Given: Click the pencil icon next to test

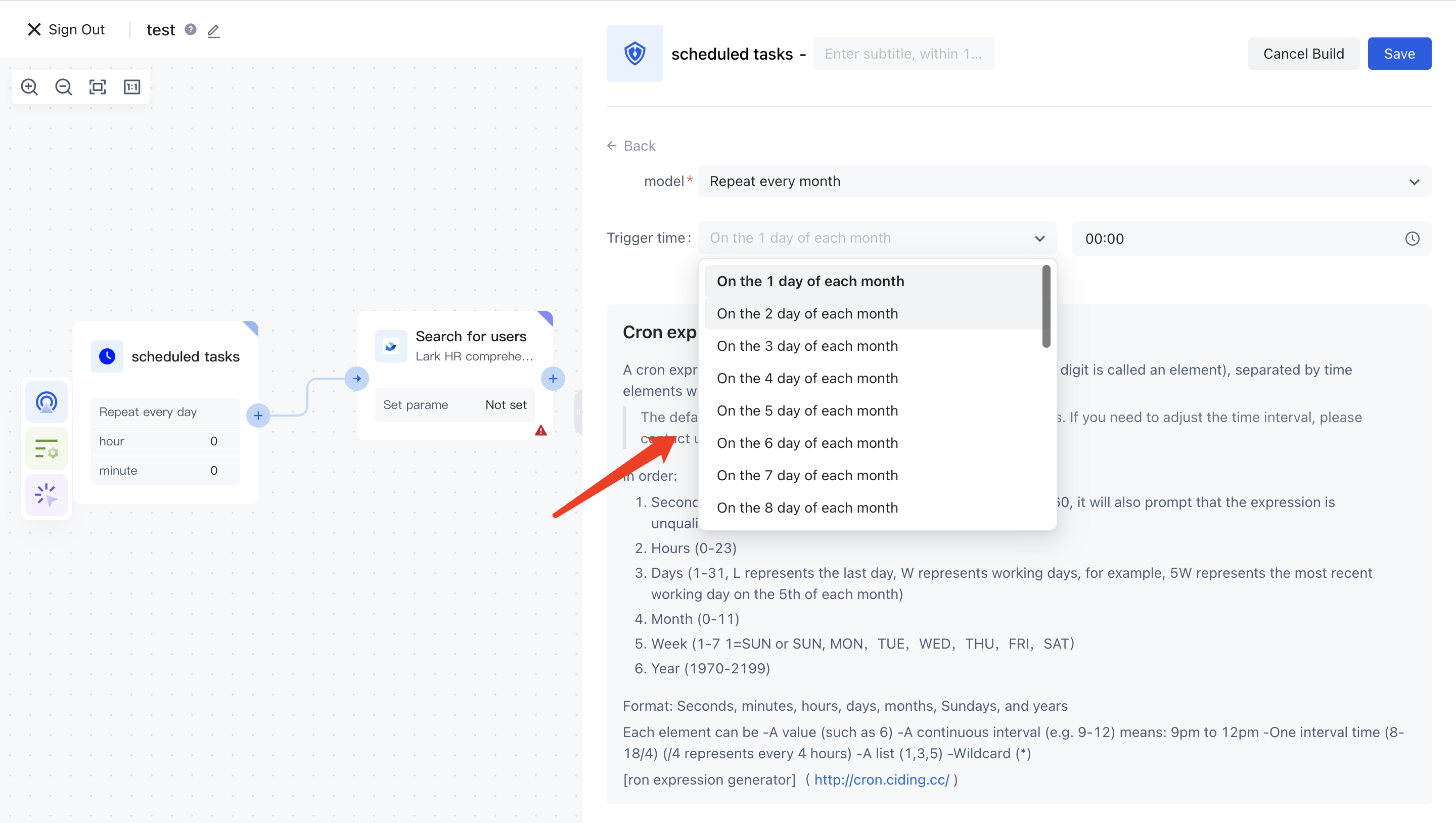Looking at the screenshot, I should (213, 30).
